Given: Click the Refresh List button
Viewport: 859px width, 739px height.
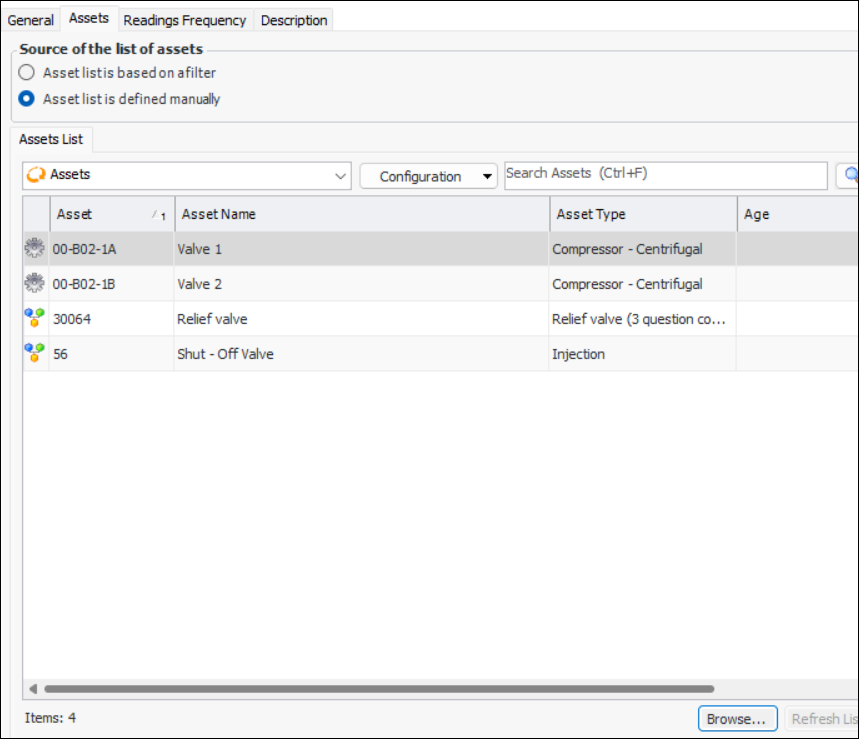Looking at the screenshot, I should tap(823, 719).
